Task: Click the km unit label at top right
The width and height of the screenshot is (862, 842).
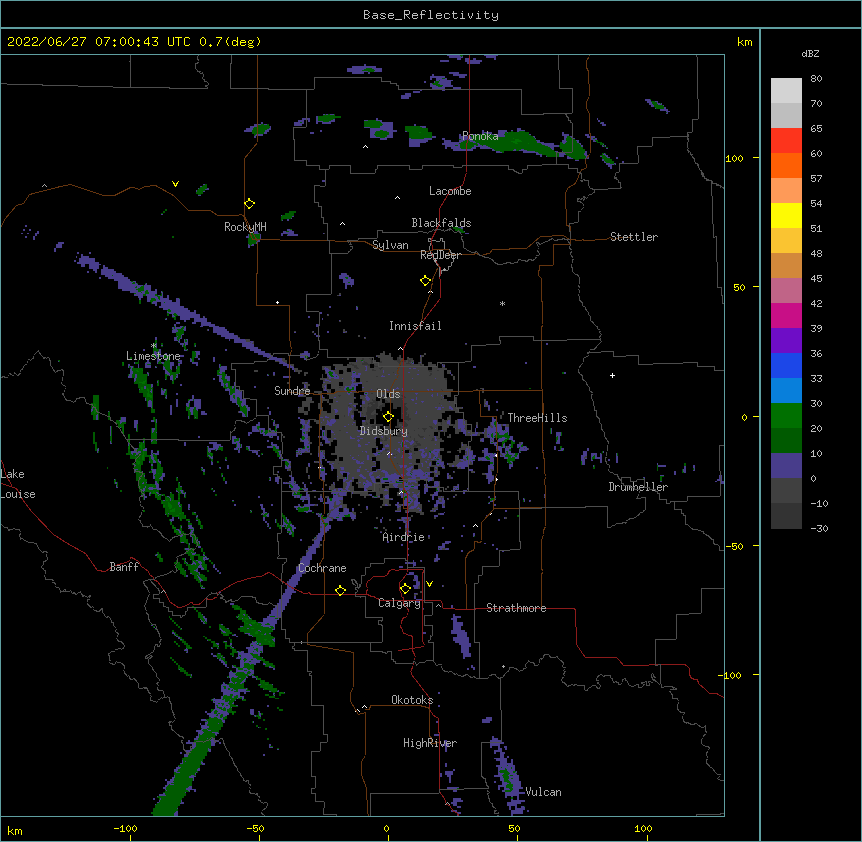Action: (744, 42)
